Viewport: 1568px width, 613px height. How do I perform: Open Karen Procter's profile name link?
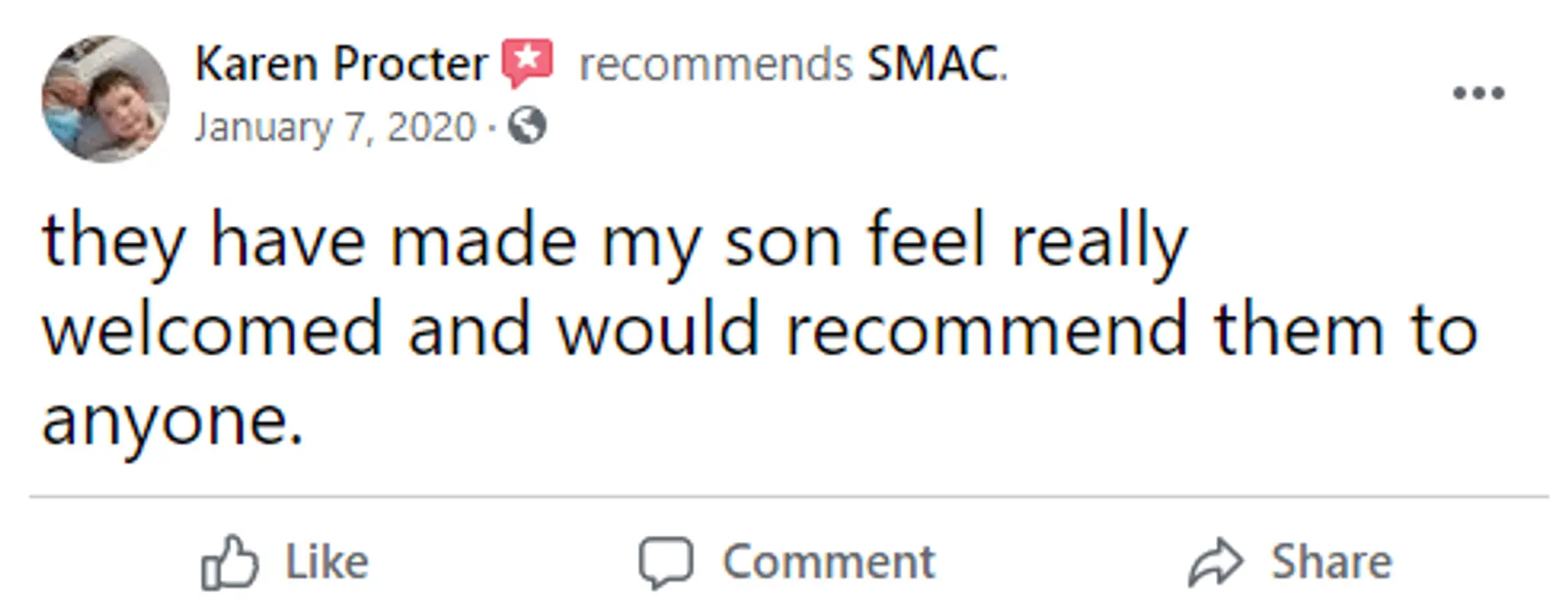(341, 63)
